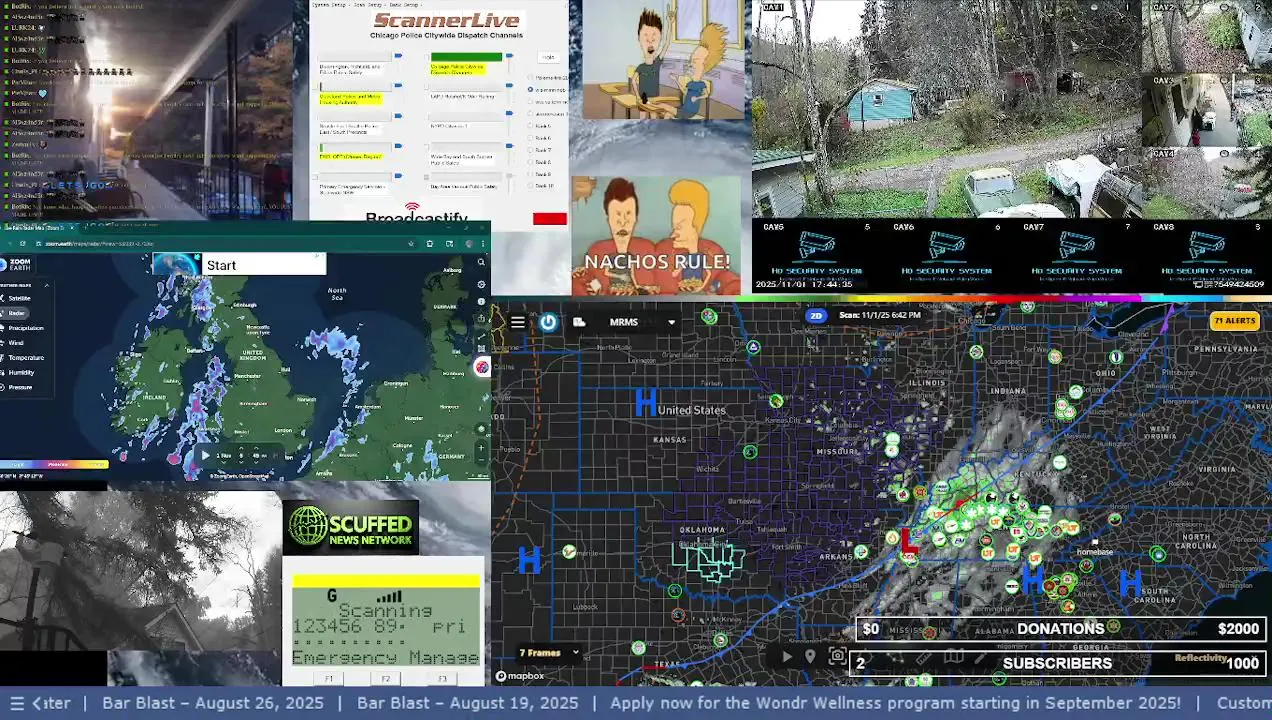The height and width of the screenshot is (720, 1272).
Task: Open the Zoom Earth settings gear
Action: click(x=481, y=284)
